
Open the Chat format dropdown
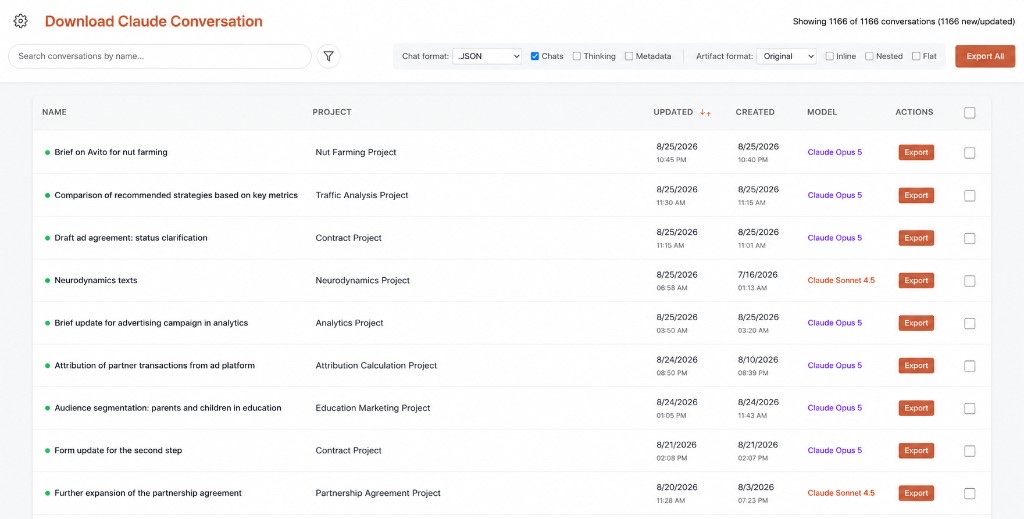point(487,56)
